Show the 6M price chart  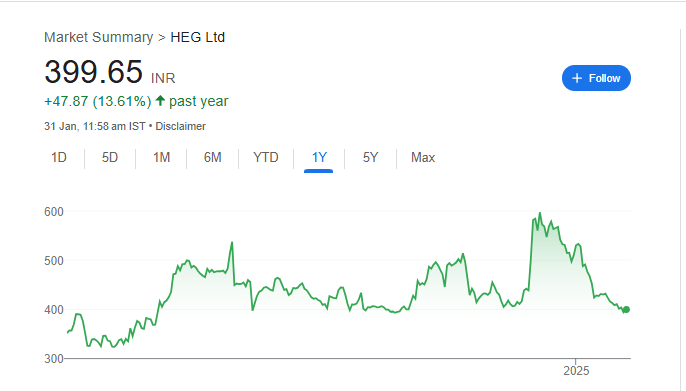click(213, 157)
